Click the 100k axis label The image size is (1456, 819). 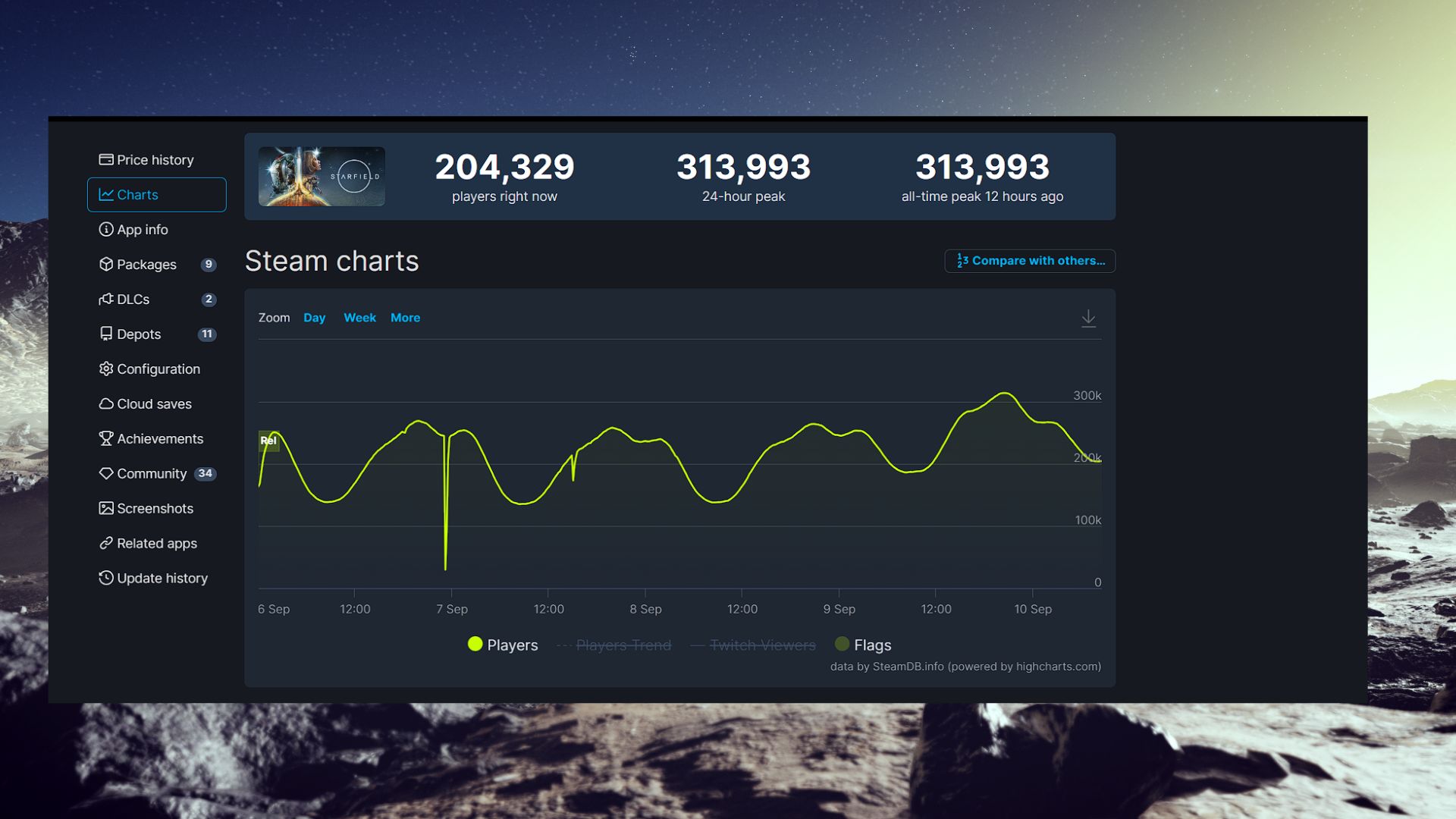tap(1087, 520)
